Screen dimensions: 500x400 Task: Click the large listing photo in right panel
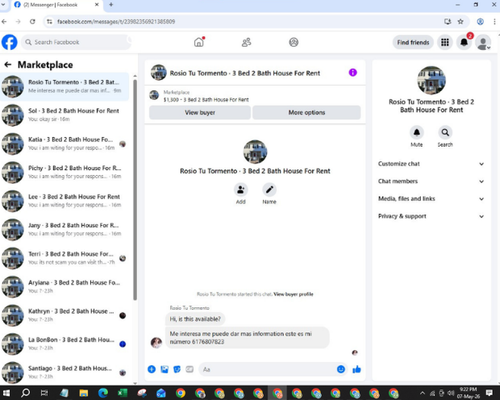click(431, 80)
